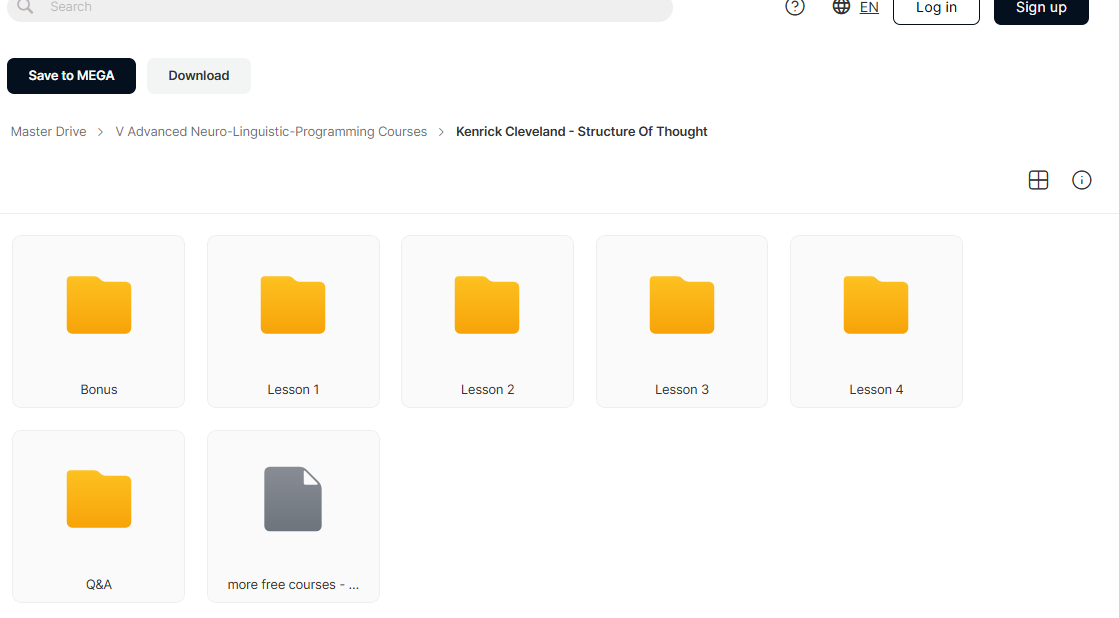
Task: Click the 'Lesson 2' folder name
Action: pyautogui.click(x=487, y=390)
